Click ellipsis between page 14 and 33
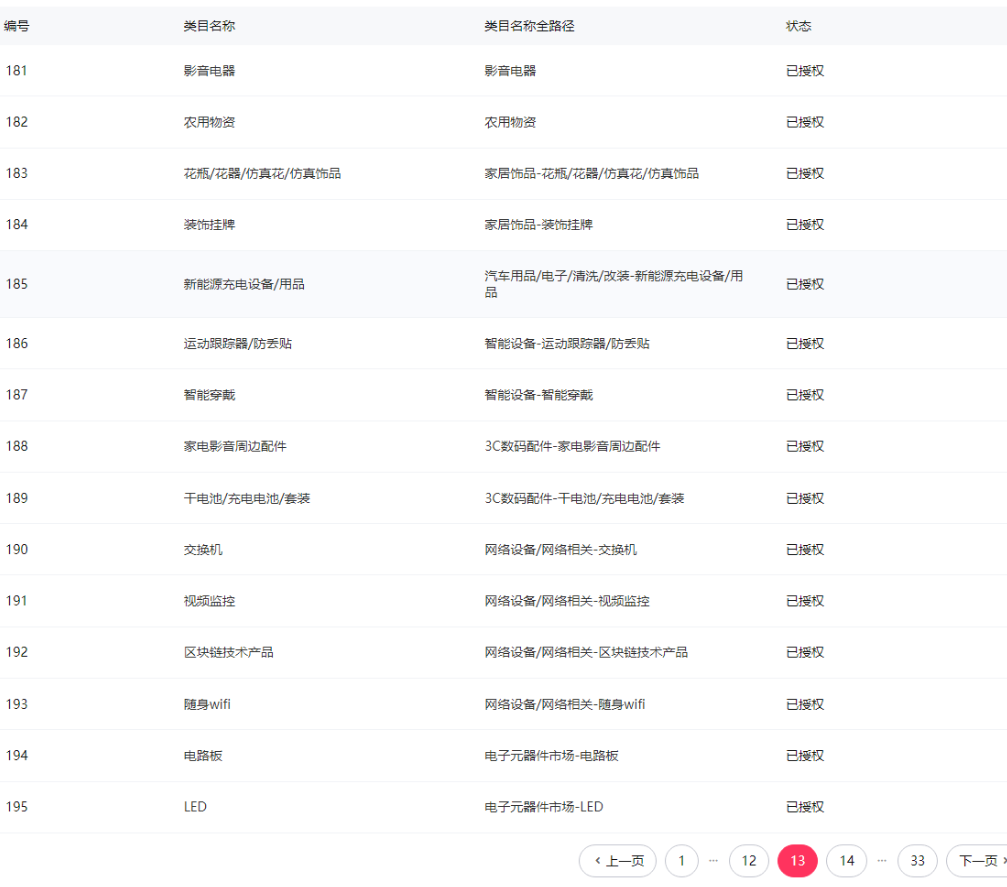 pos(882,860)
